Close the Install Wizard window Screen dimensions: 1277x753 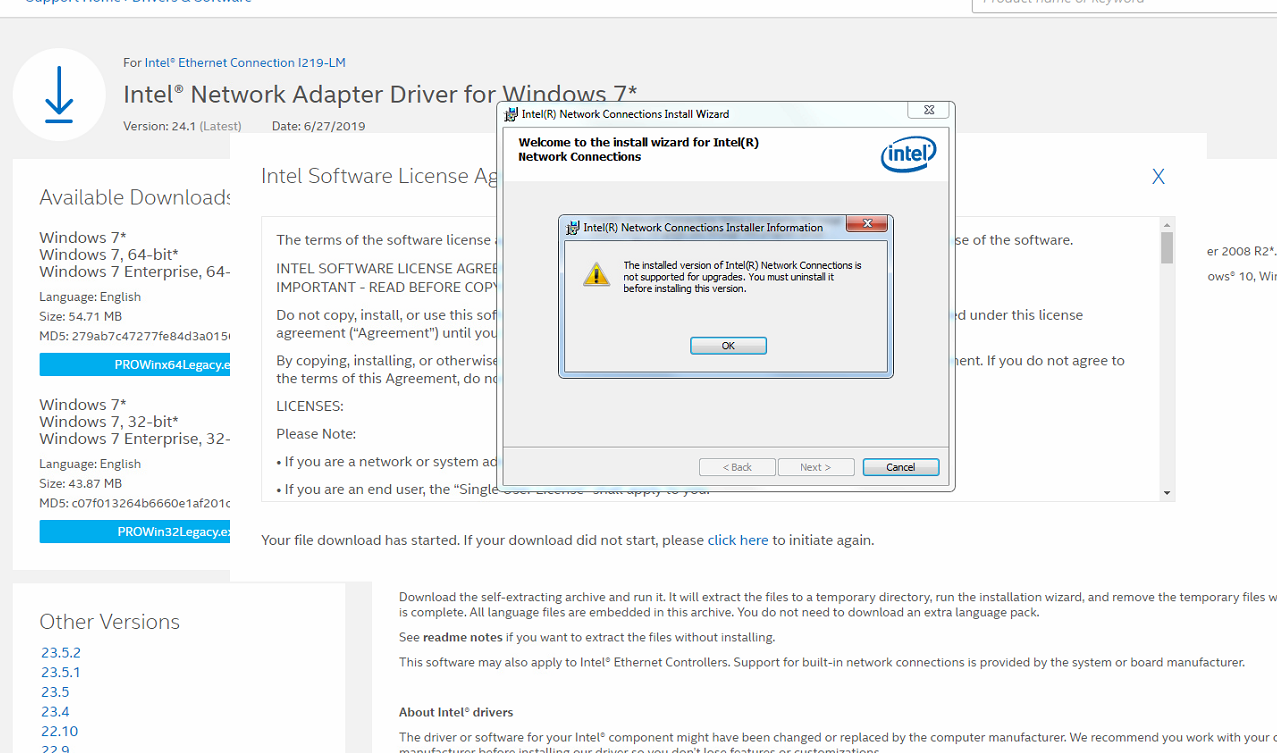point(929,110)
